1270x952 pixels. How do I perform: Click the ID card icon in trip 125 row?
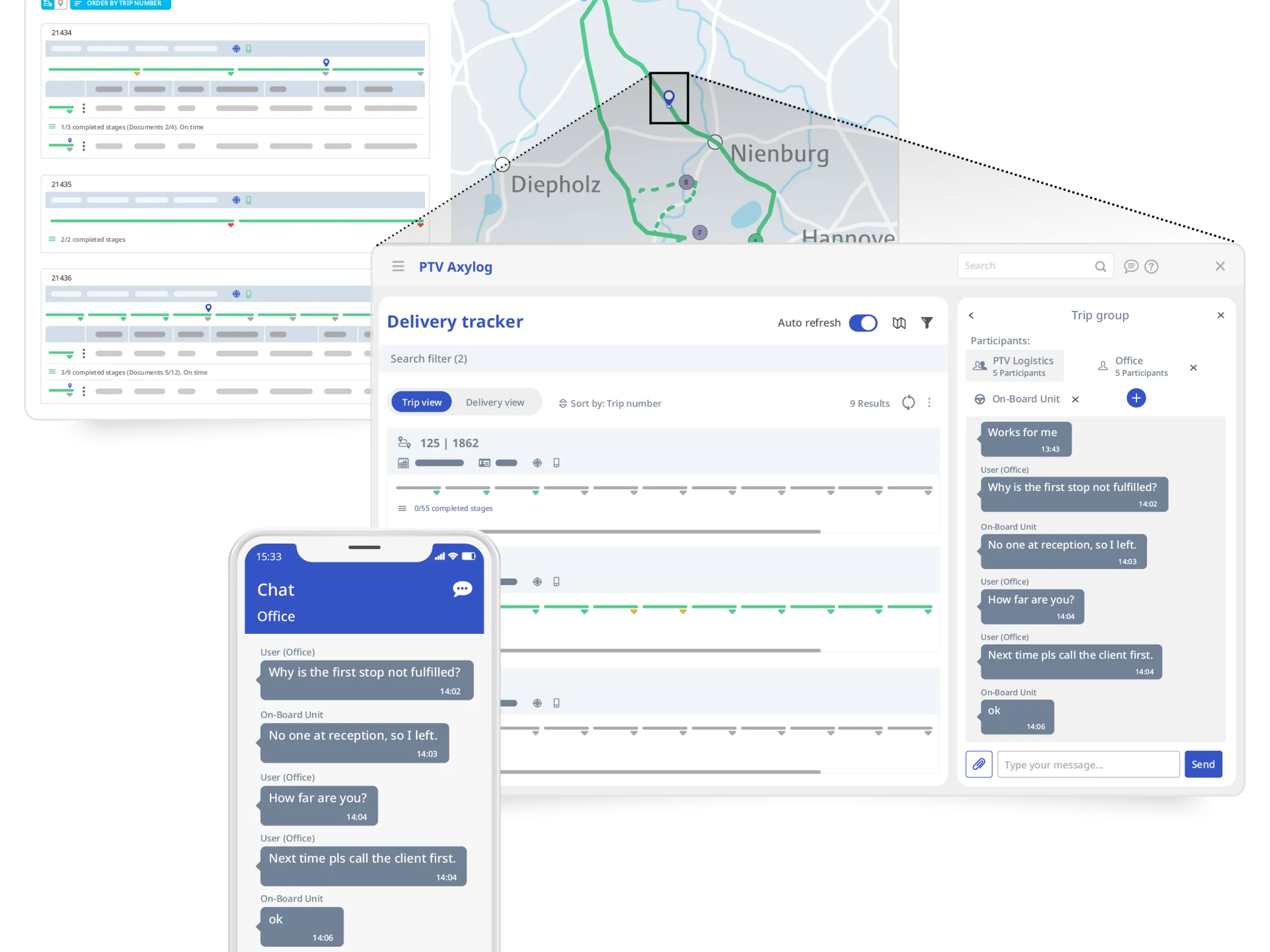click(x=484, y=463)
